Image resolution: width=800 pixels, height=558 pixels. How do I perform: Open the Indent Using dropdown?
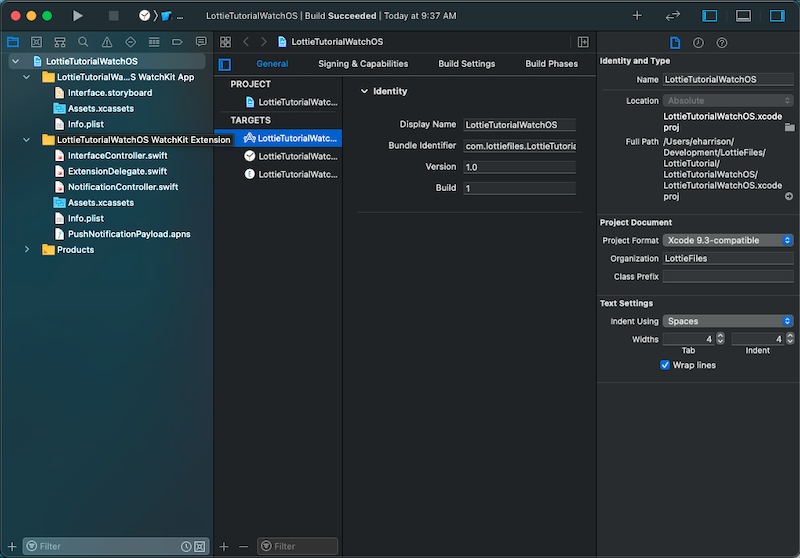pos(728,321)
